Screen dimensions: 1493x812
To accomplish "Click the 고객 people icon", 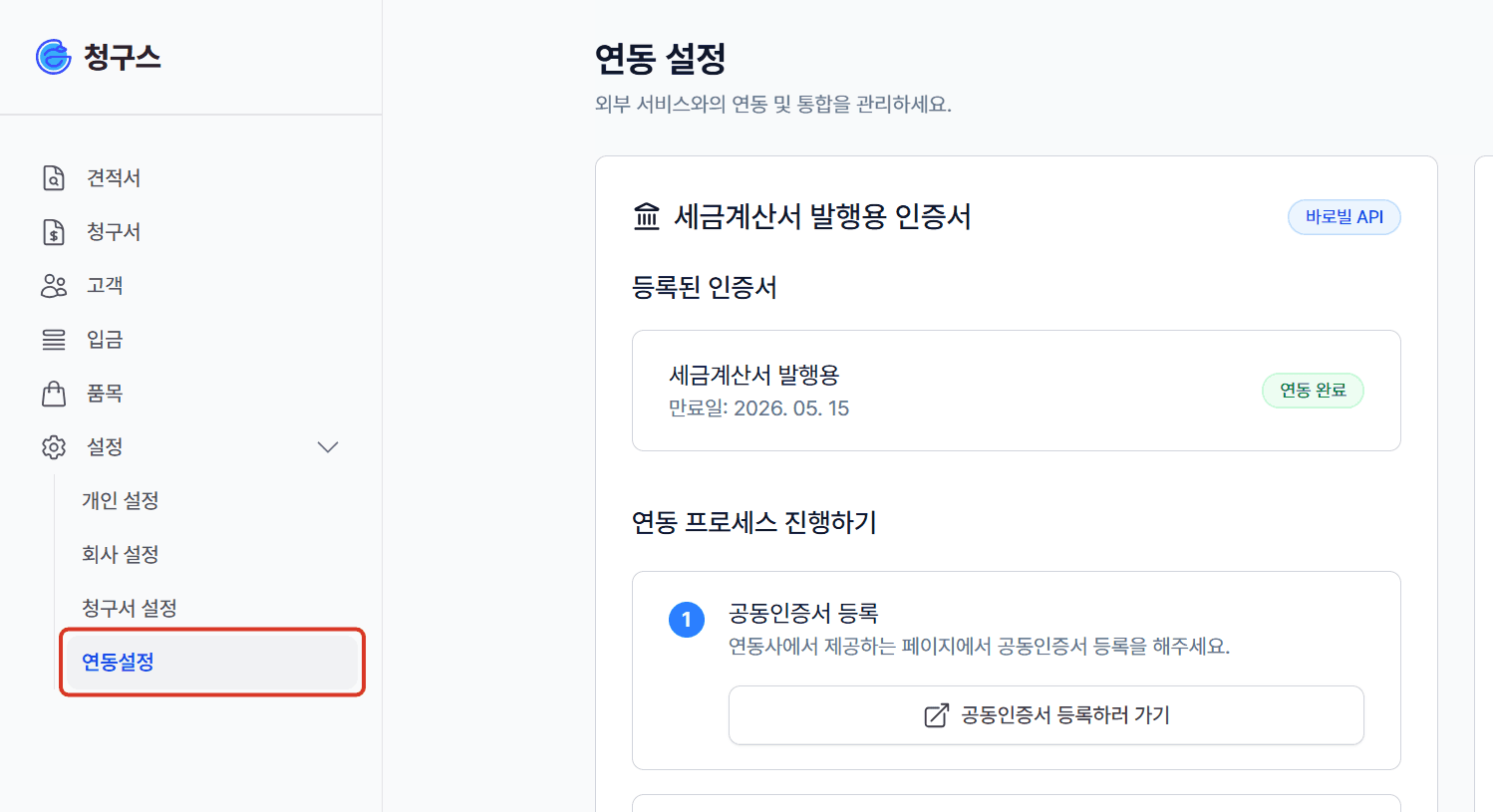I will click(54, 286).
